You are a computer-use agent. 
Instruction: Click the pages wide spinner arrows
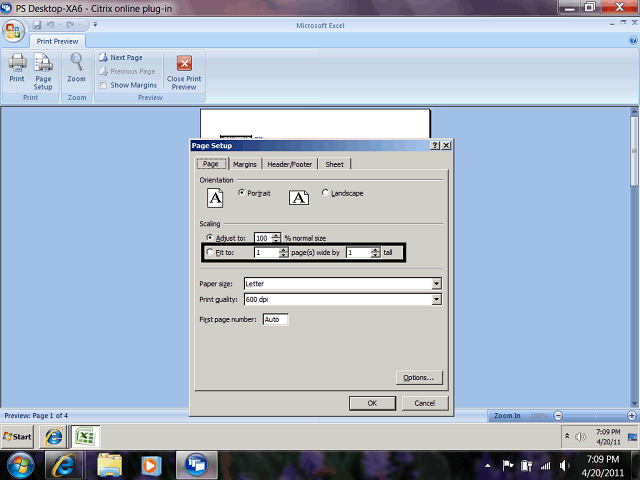pos(283,252)
